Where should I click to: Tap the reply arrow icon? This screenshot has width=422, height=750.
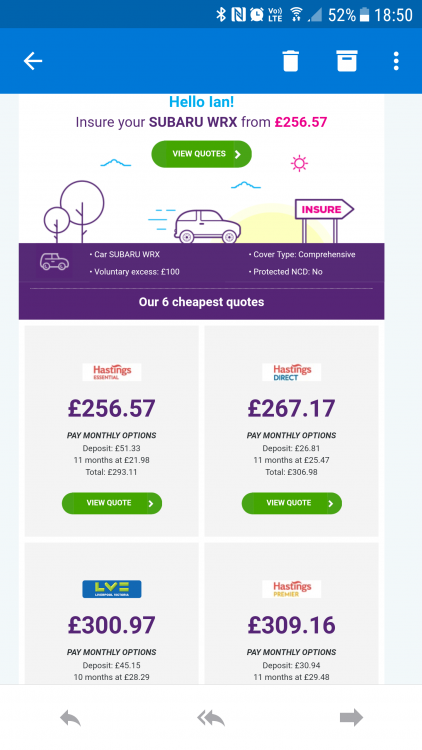[x=70, y=718]
